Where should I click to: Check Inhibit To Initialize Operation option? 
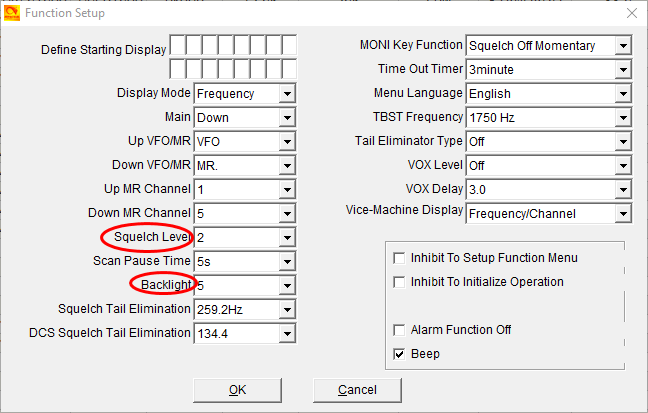pyautogui.click(x=401, y=282)
